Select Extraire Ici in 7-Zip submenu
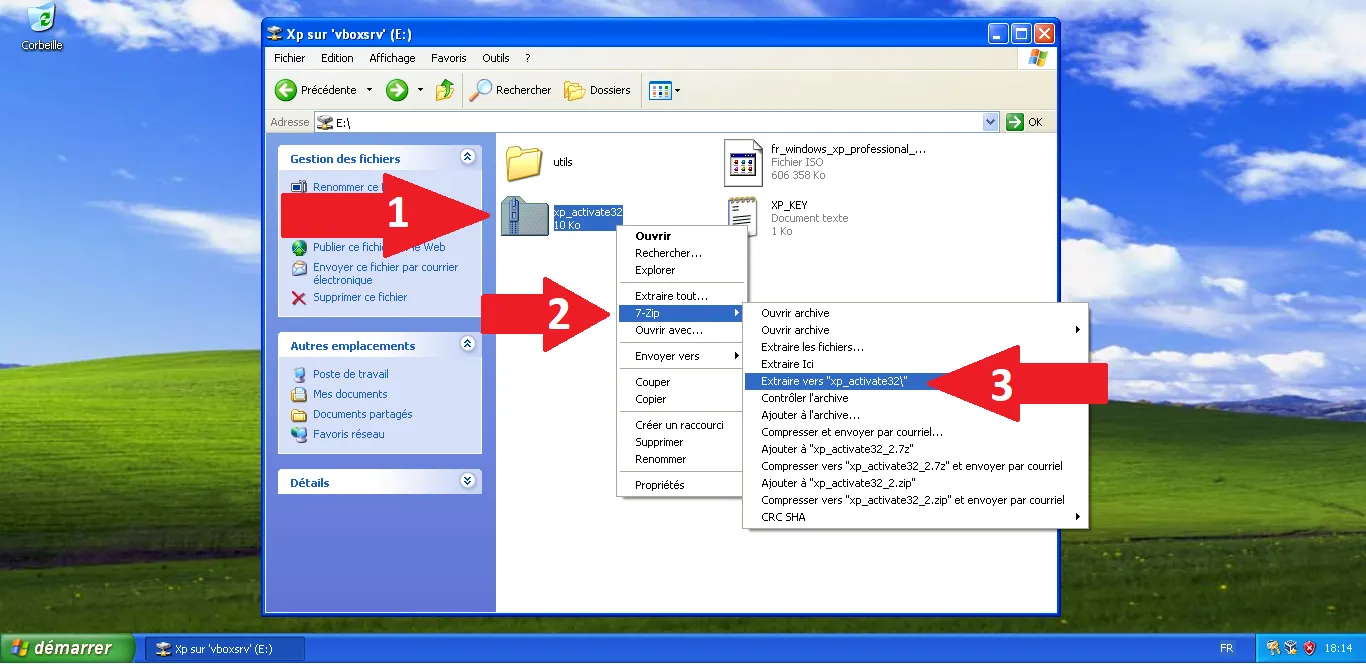This screenshot has height=664, width=1366. tap(787, 364)
